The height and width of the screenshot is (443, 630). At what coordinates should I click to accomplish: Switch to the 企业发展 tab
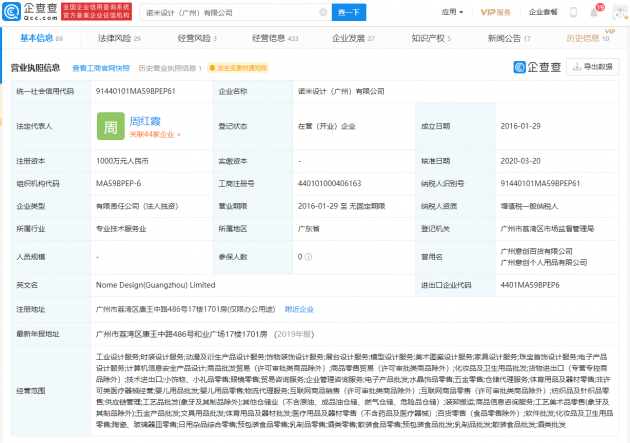pyautogui.click(x=353, y=38)
